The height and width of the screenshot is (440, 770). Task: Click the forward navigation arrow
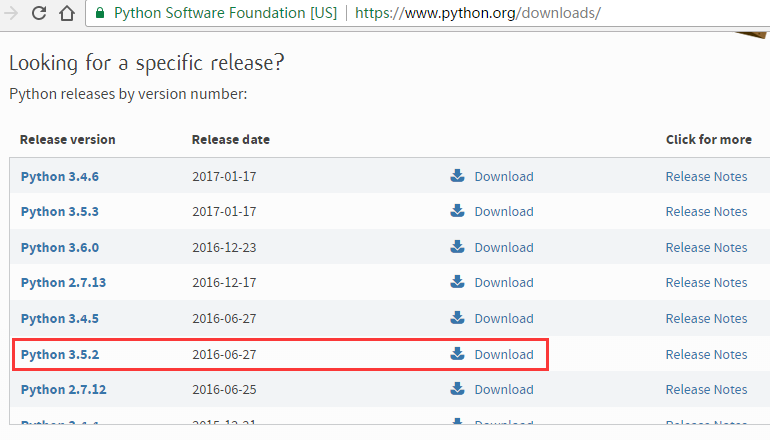[10, 13]
